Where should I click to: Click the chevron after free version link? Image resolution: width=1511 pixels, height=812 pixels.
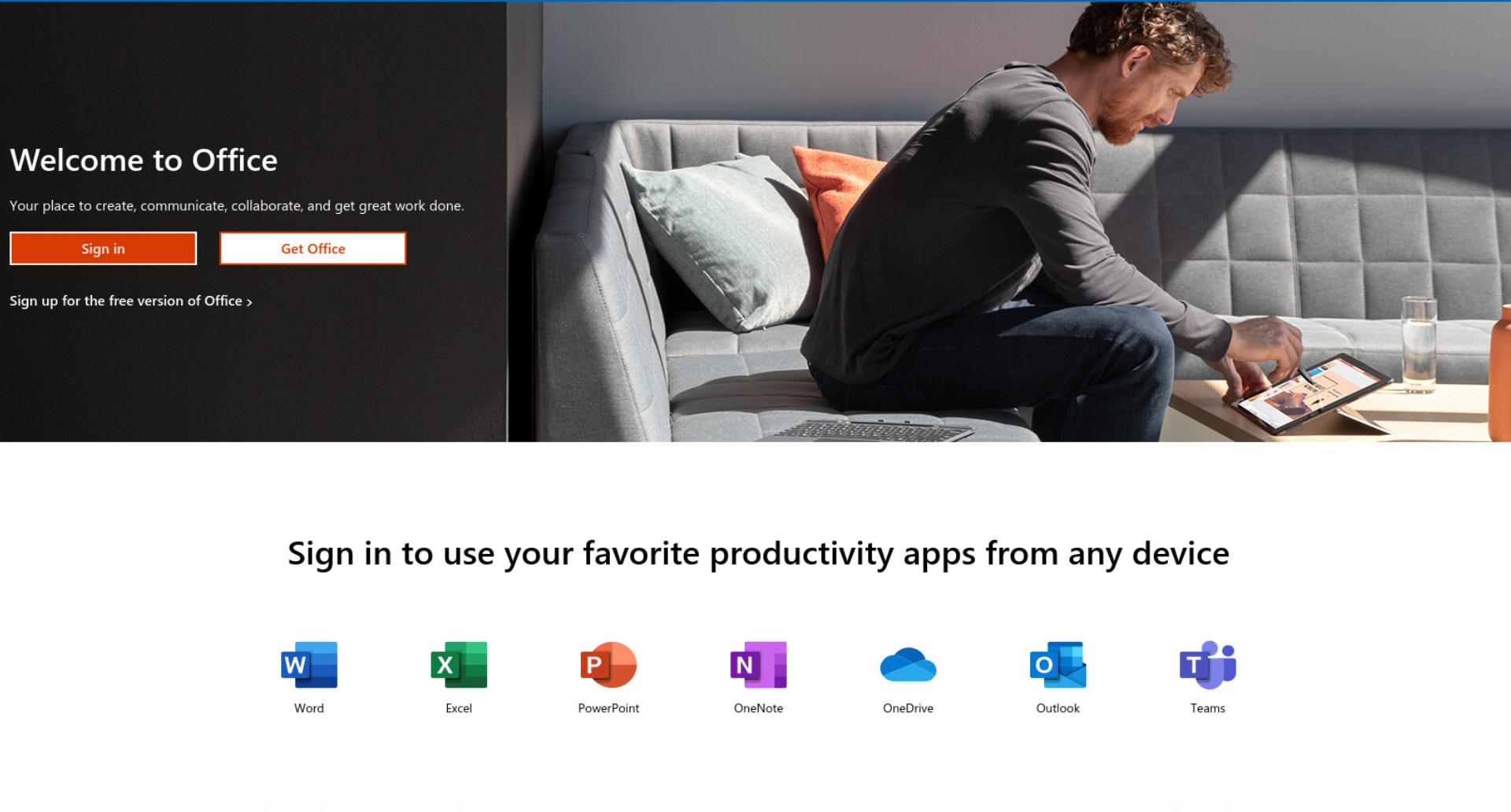click(249, 302)
